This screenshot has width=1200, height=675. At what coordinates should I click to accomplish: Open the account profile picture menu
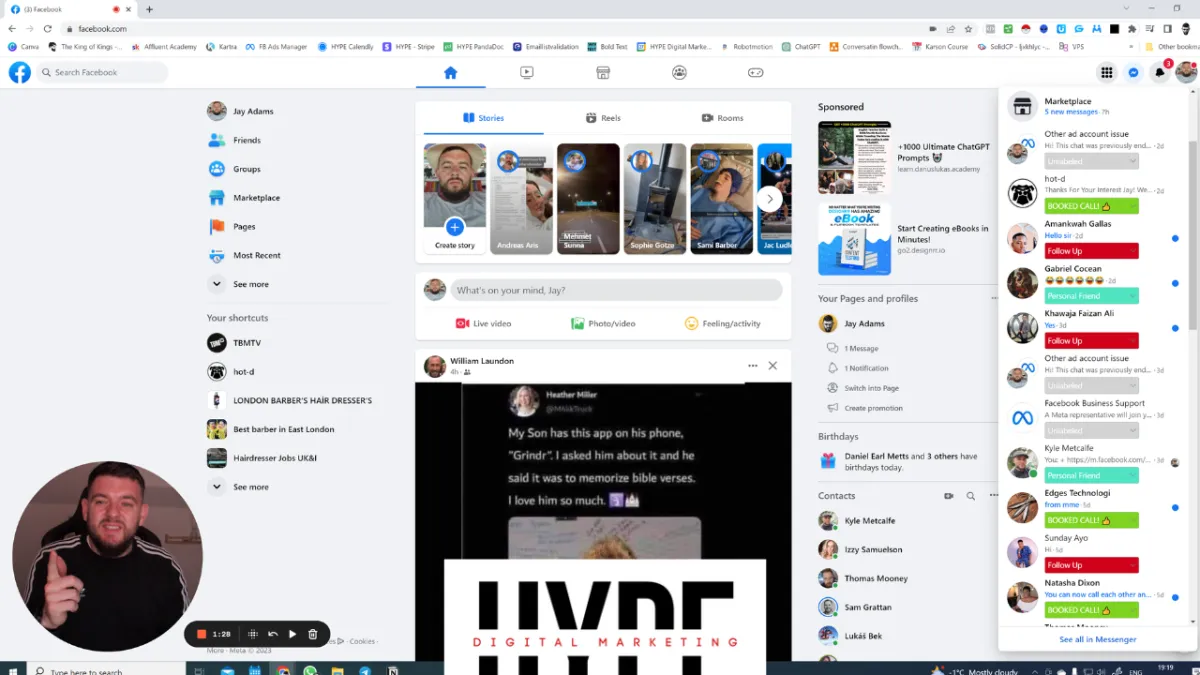(x=1186, y=72)
